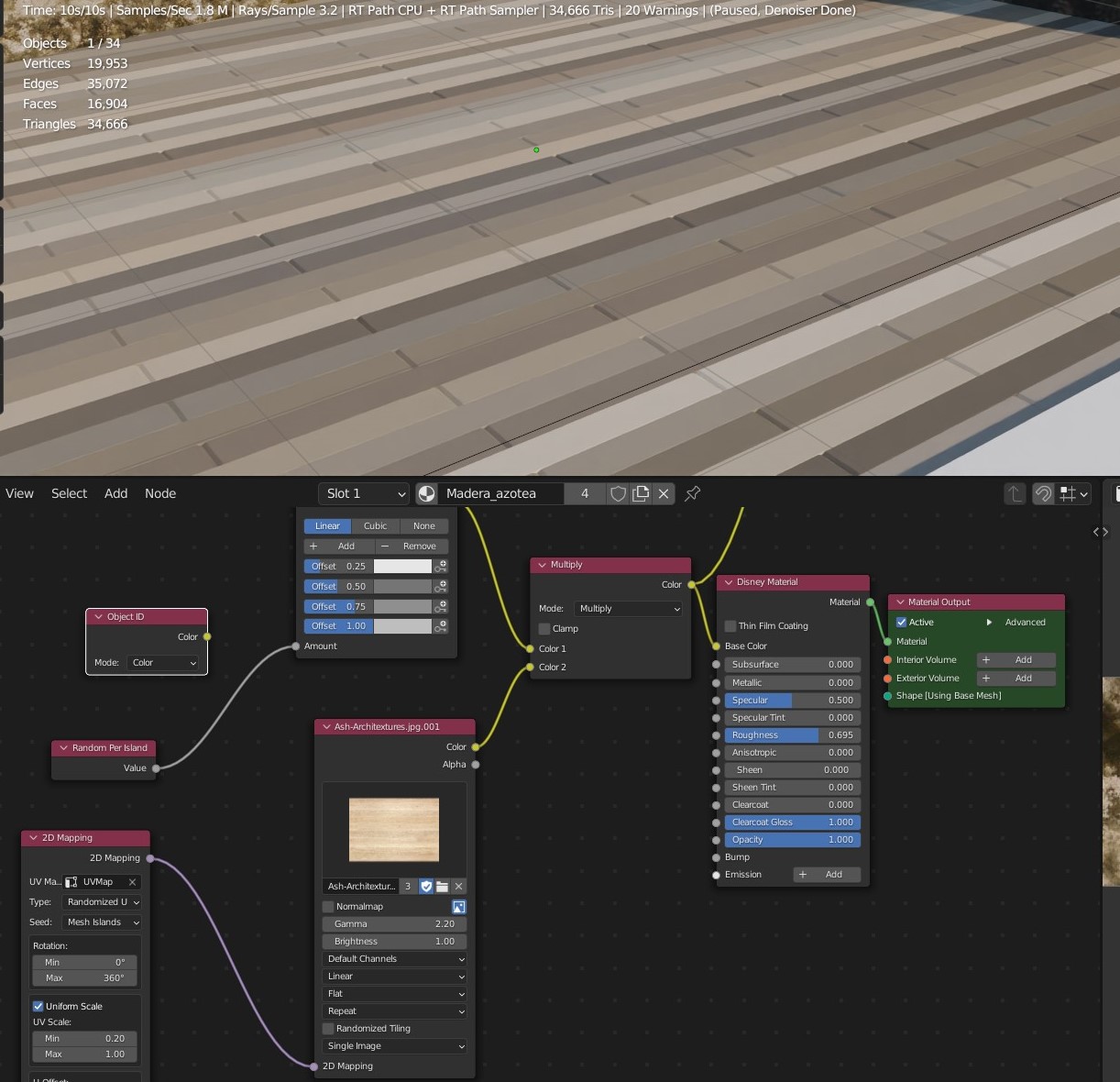The image size is (1120, 1082).
Task: Toggle the image preview icon beside Normalmap
Action: [458, 907]
